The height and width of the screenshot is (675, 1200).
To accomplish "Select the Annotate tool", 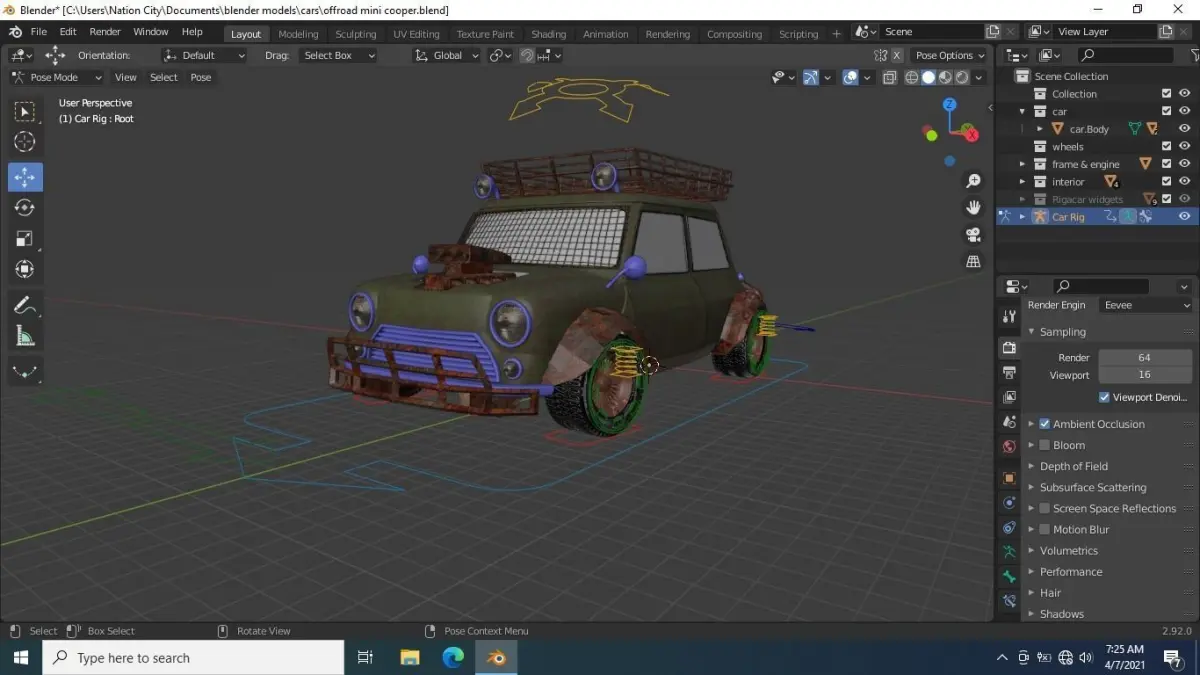I will [25, 305].
